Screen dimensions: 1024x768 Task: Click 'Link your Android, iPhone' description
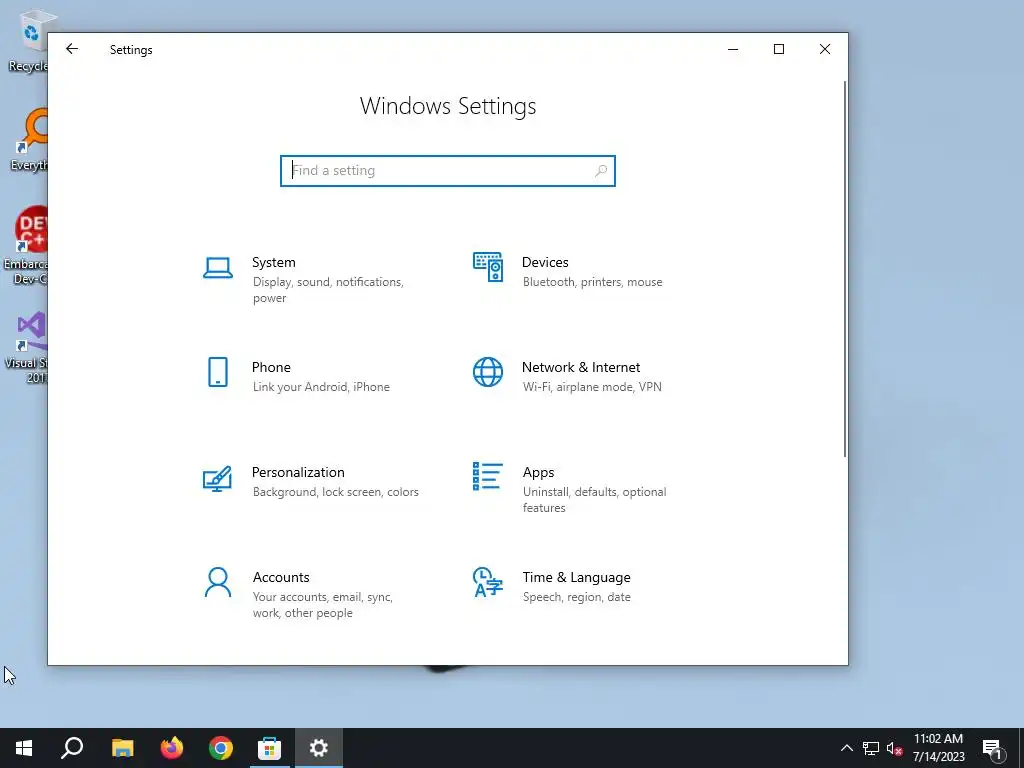pos(321,387)
